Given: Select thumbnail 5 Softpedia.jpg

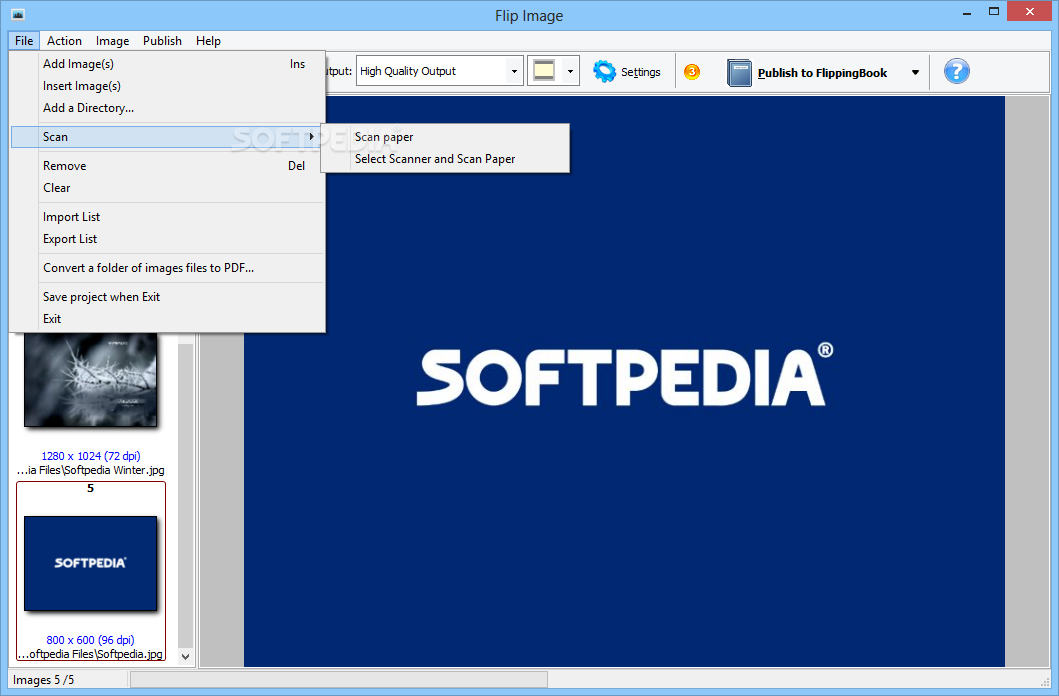Looking at the screenshot, I should coord(91,564).
